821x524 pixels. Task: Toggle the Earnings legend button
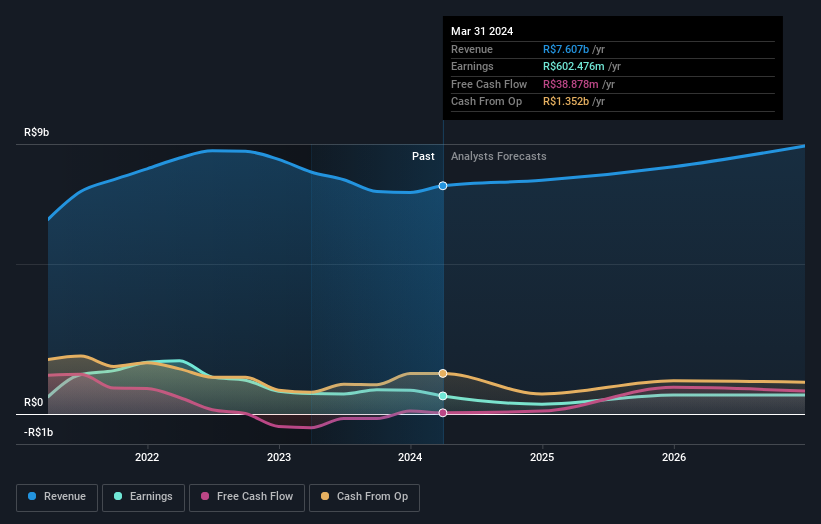(143, 497)
